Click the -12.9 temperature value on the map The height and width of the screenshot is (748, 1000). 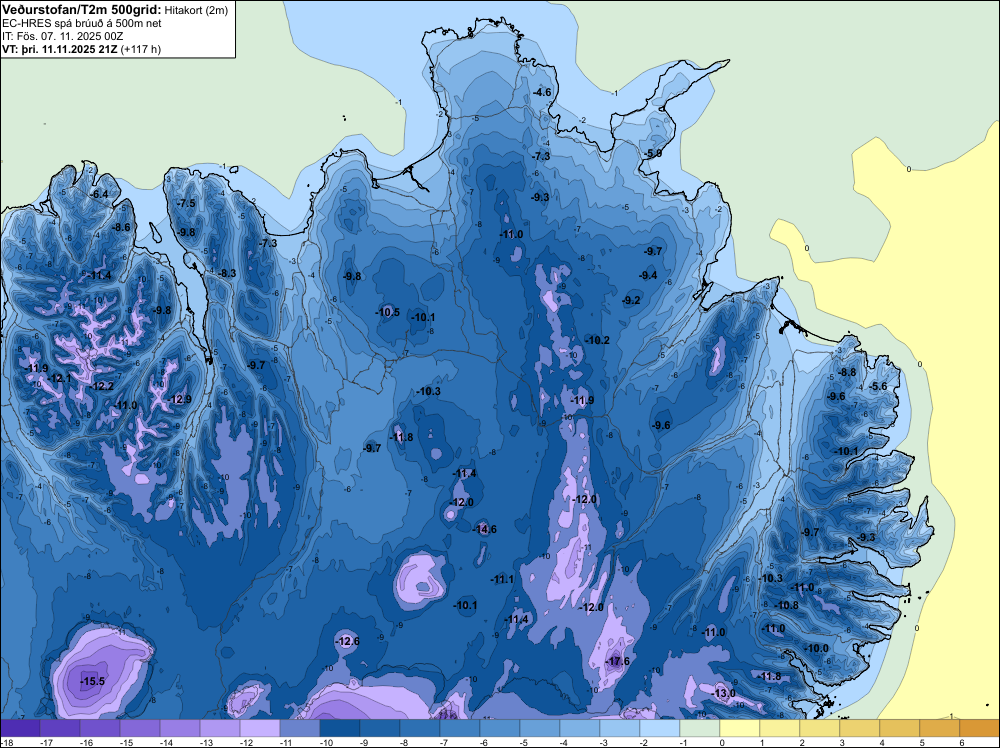[x=179, y=400]
